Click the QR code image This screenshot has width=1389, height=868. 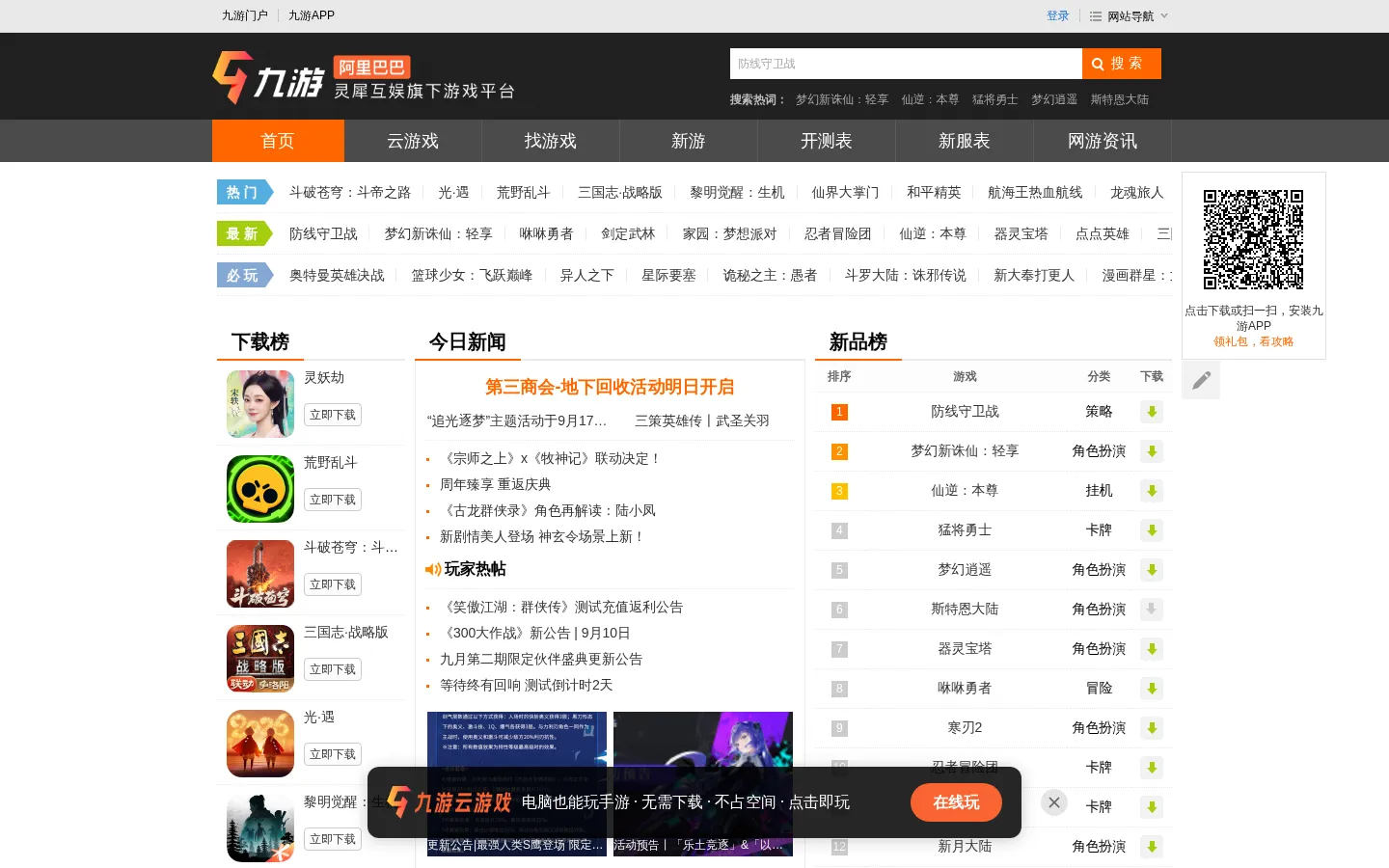tap(1253, 239)
